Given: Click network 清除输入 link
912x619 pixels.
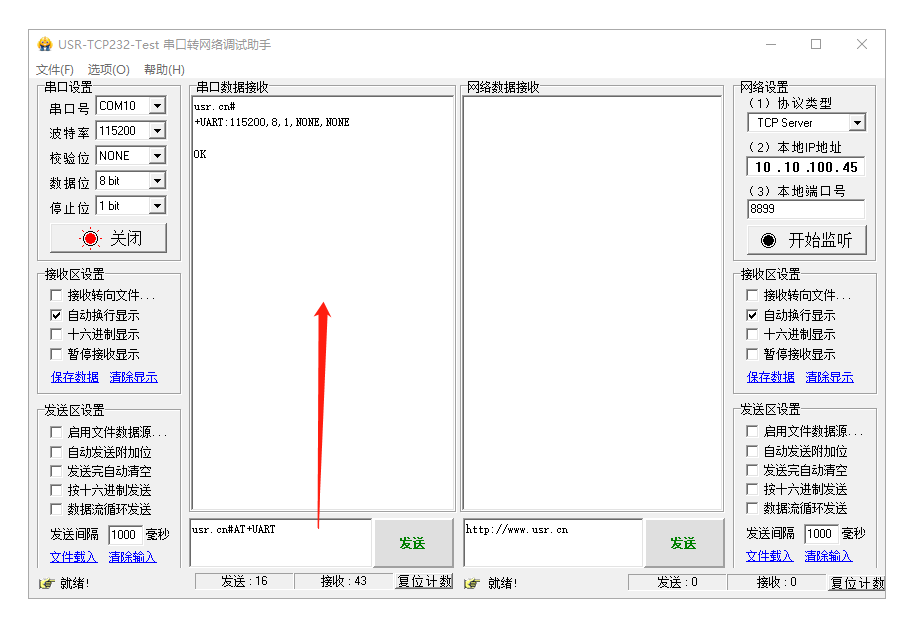Looking at the screenshot, I should click(828, 556).
